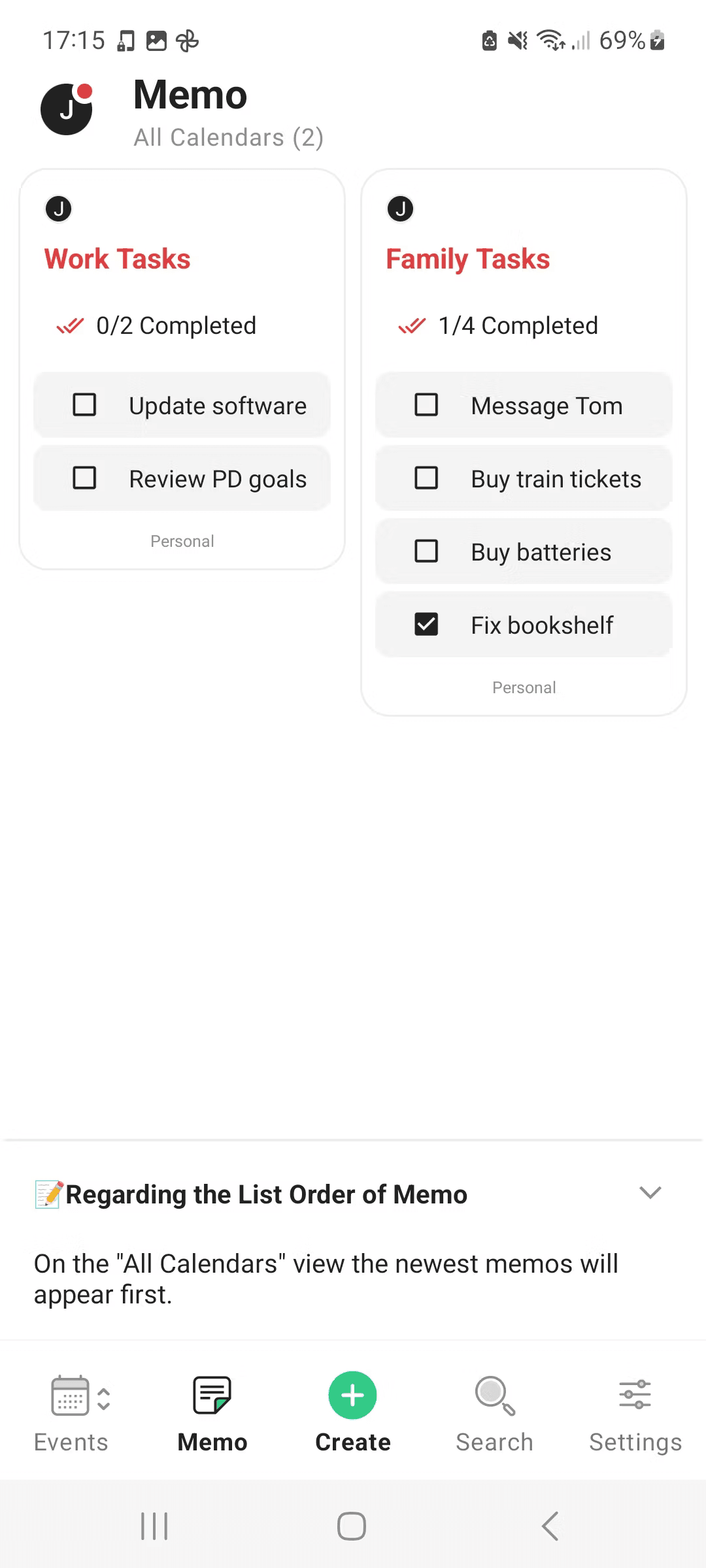
Task: Check the Update software checkbox
Action: (84, 405)
